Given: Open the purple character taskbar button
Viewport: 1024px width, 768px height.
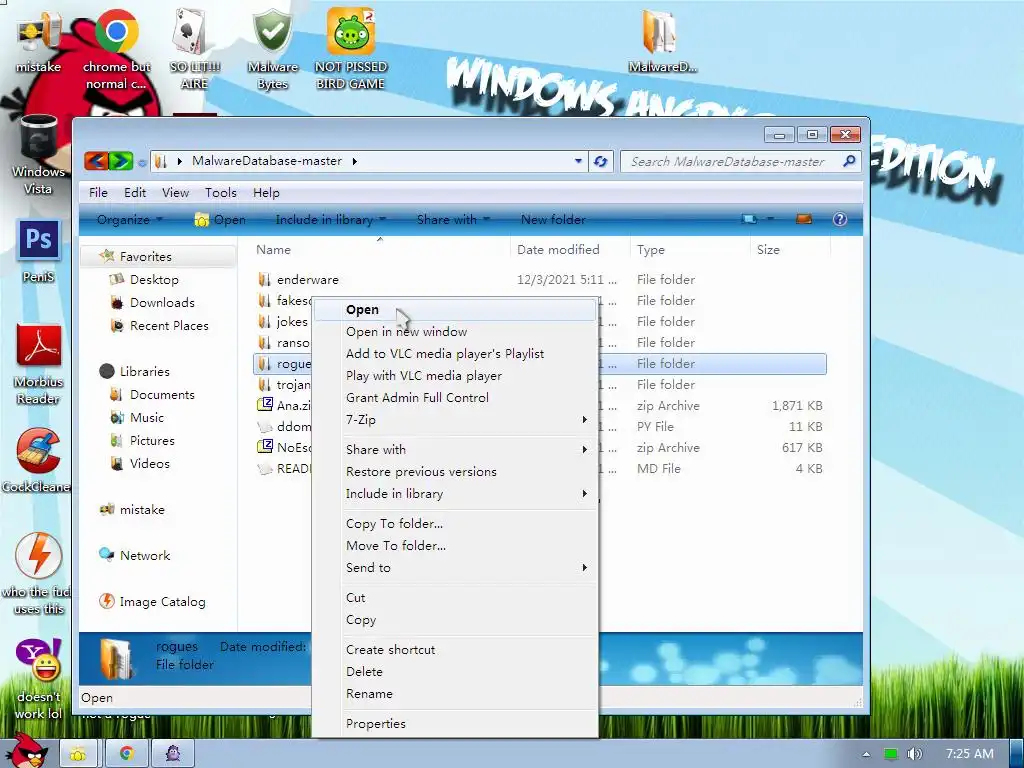Looking at the screenshot, I should point(173,754).
